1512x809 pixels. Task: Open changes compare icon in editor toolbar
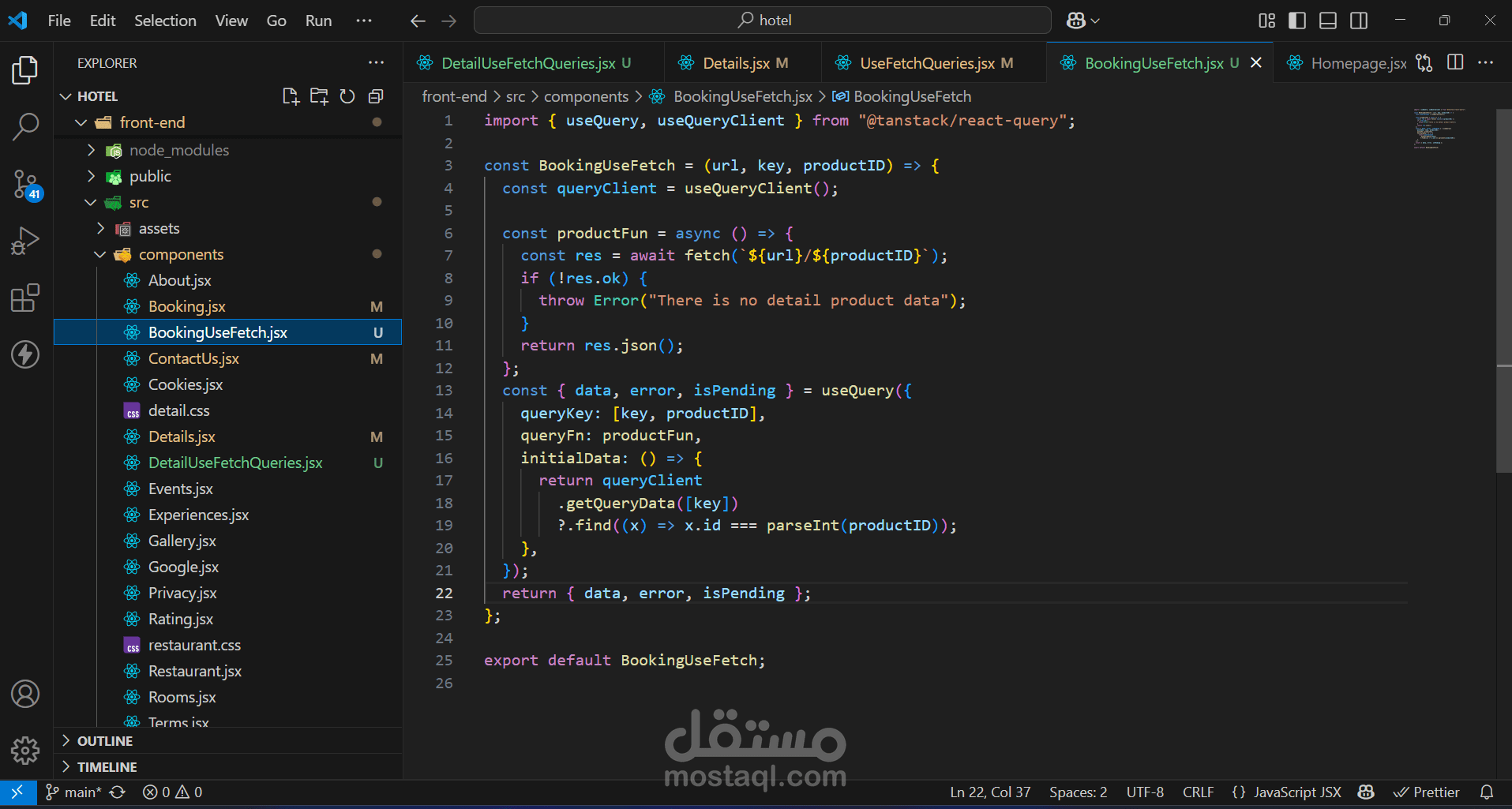pyautogui.click(x=1424, y=62)
